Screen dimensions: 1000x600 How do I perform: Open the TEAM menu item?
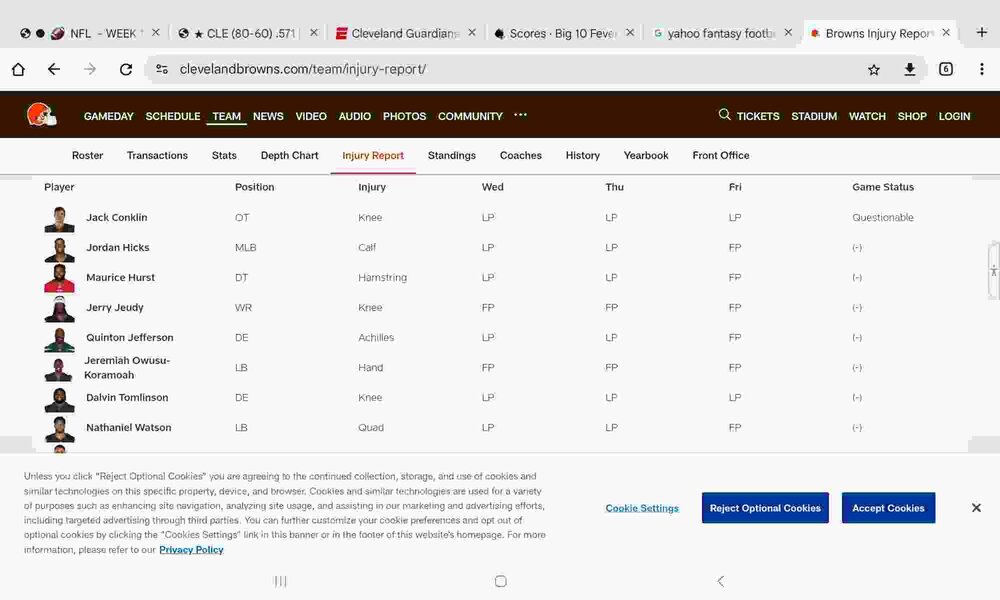pos(226,116)
